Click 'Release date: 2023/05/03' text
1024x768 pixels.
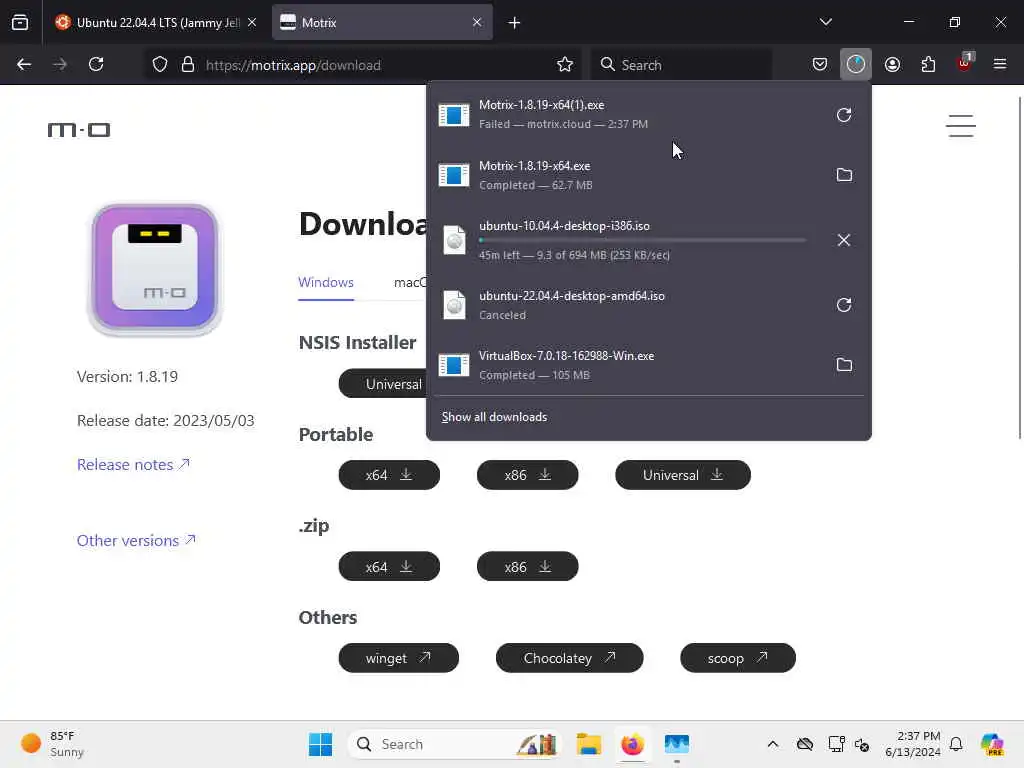point(166,421)
